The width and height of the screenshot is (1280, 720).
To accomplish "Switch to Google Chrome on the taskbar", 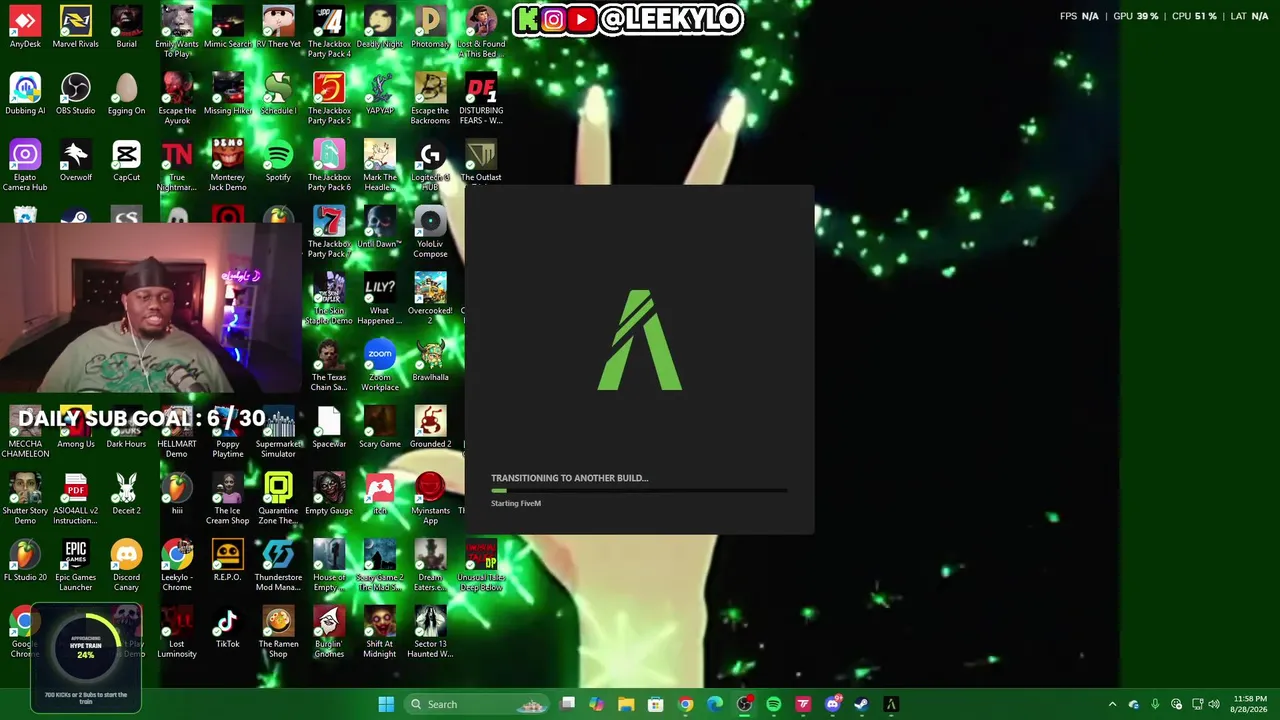I will [685, 704].
